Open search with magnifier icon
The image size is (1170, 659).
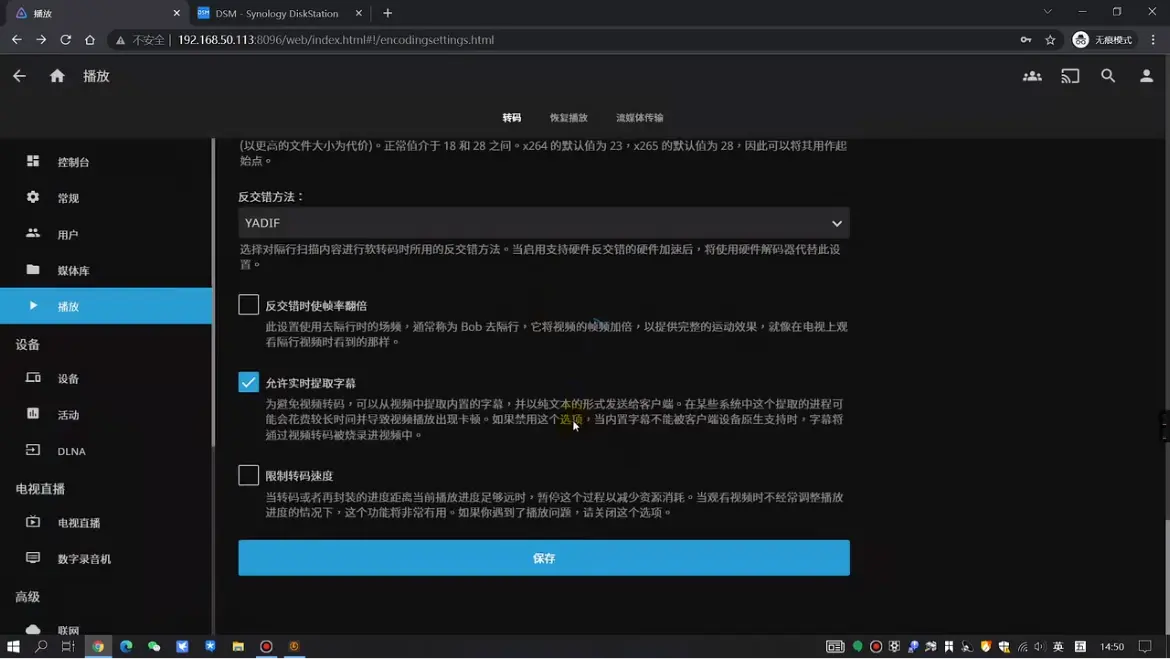pyautogui.click(x=1108, y=76)
